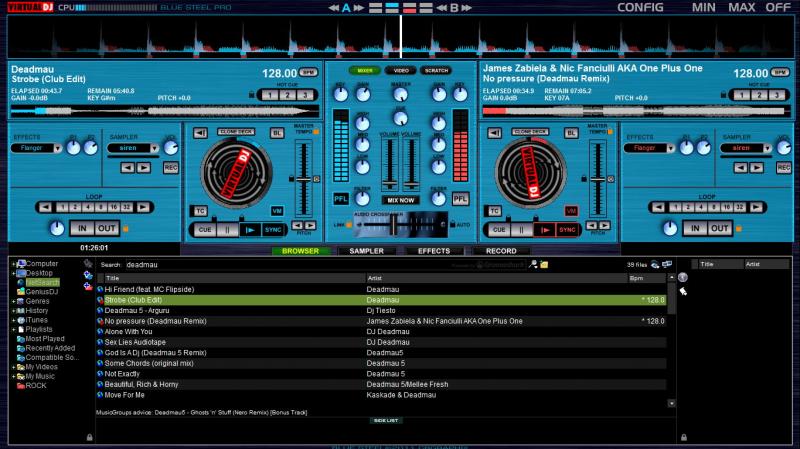The height and width of the screenshot is (449, 800).
Task: Click the right deck TC button
Action: tap(494, 211)
